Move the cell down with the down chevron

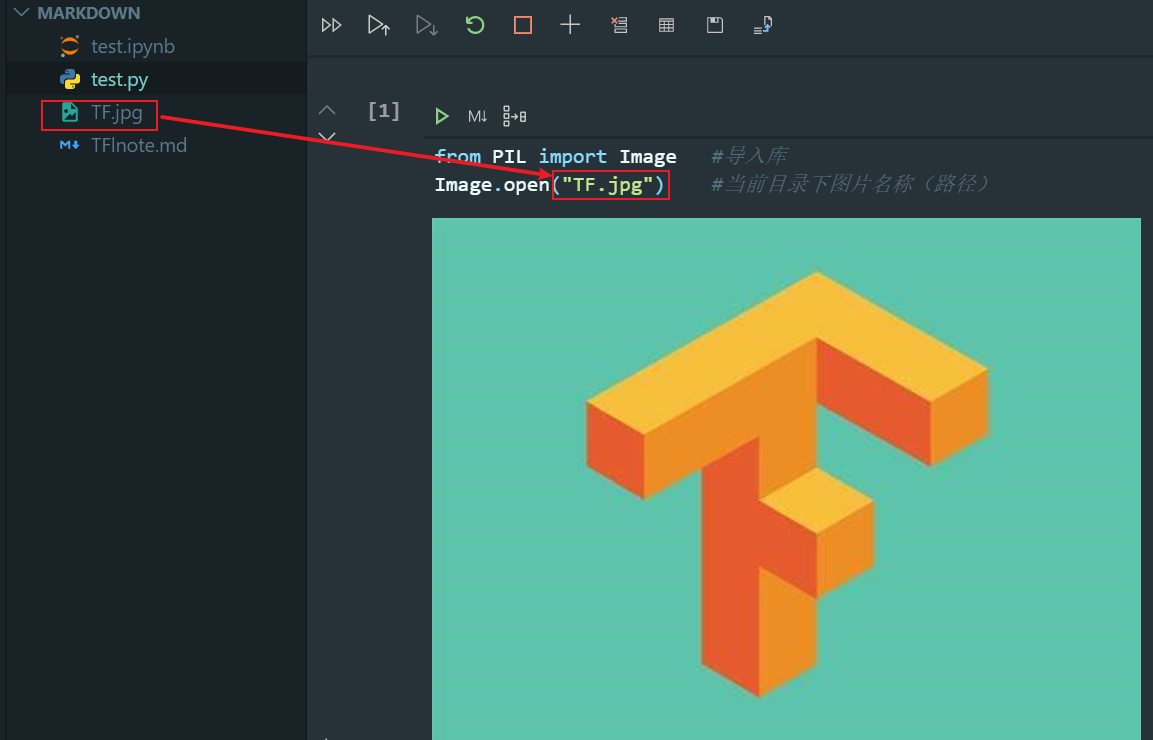(327, 137)
